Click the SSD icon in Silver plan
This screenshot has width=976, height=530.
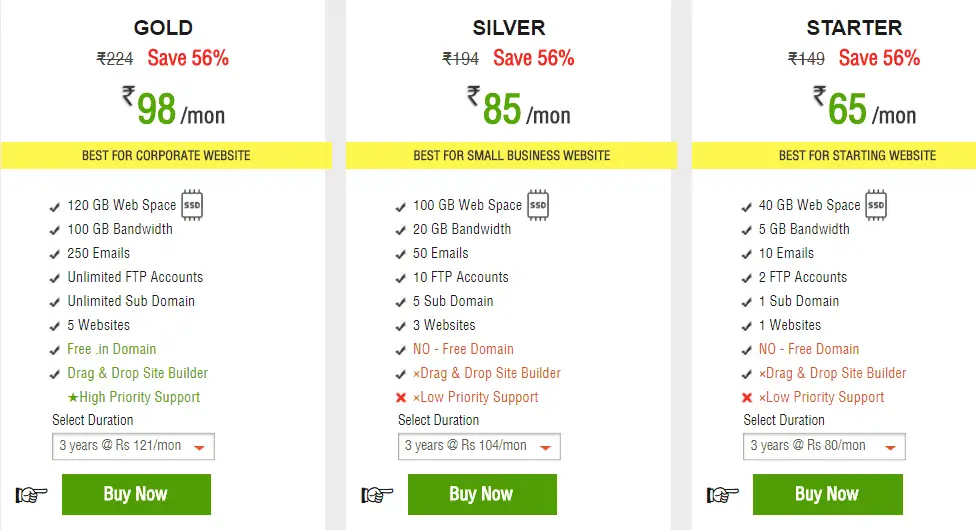pos(538,204)
